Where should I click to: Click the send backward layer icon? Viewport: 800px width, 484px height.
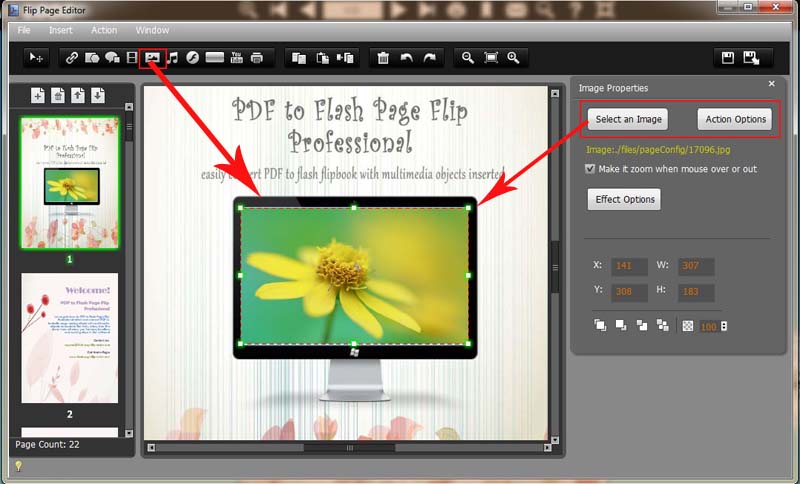pyautogui.click(x=642, y=325)
